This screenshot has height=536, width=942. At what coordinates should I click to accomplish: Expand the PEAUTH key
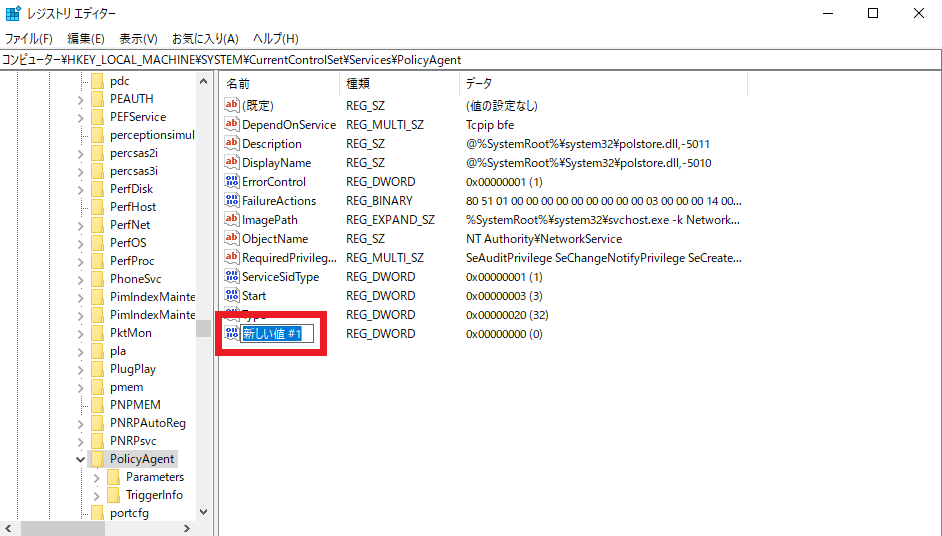point(81,100)
